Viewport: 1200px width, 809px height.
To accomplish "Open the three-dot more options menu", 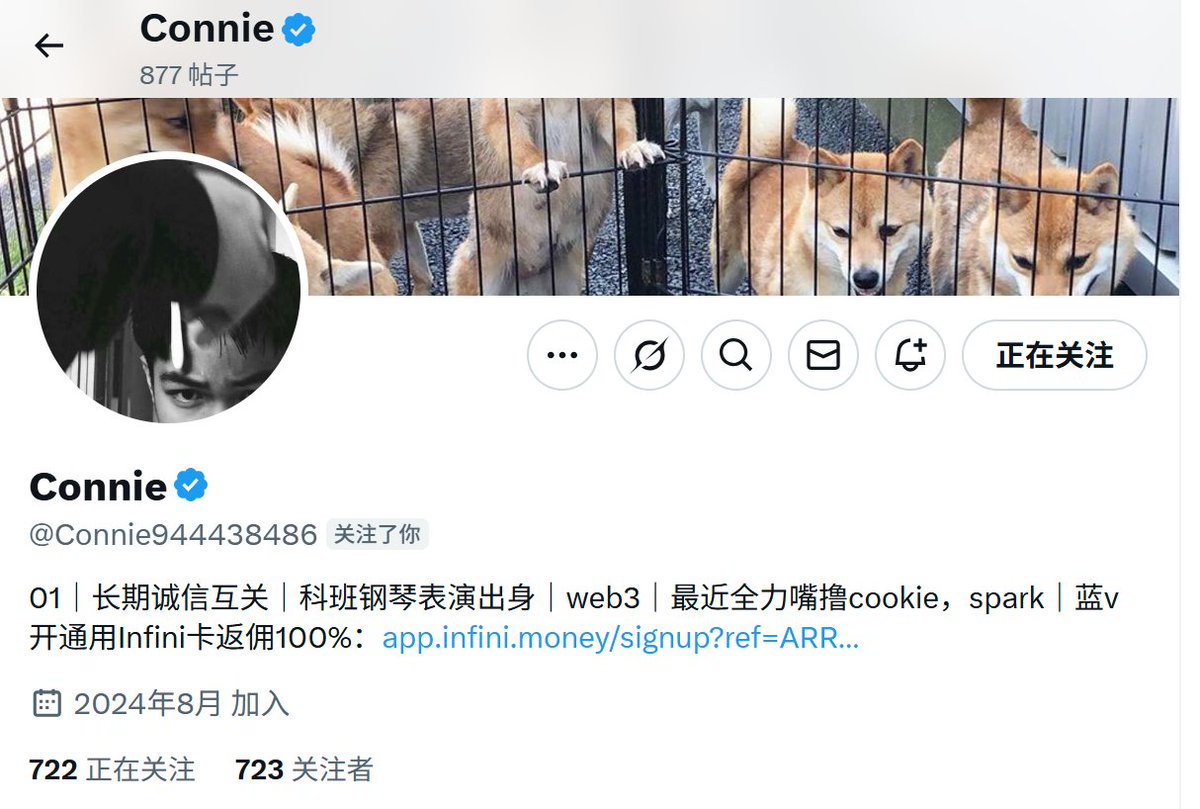I will (x=562, y=355).
